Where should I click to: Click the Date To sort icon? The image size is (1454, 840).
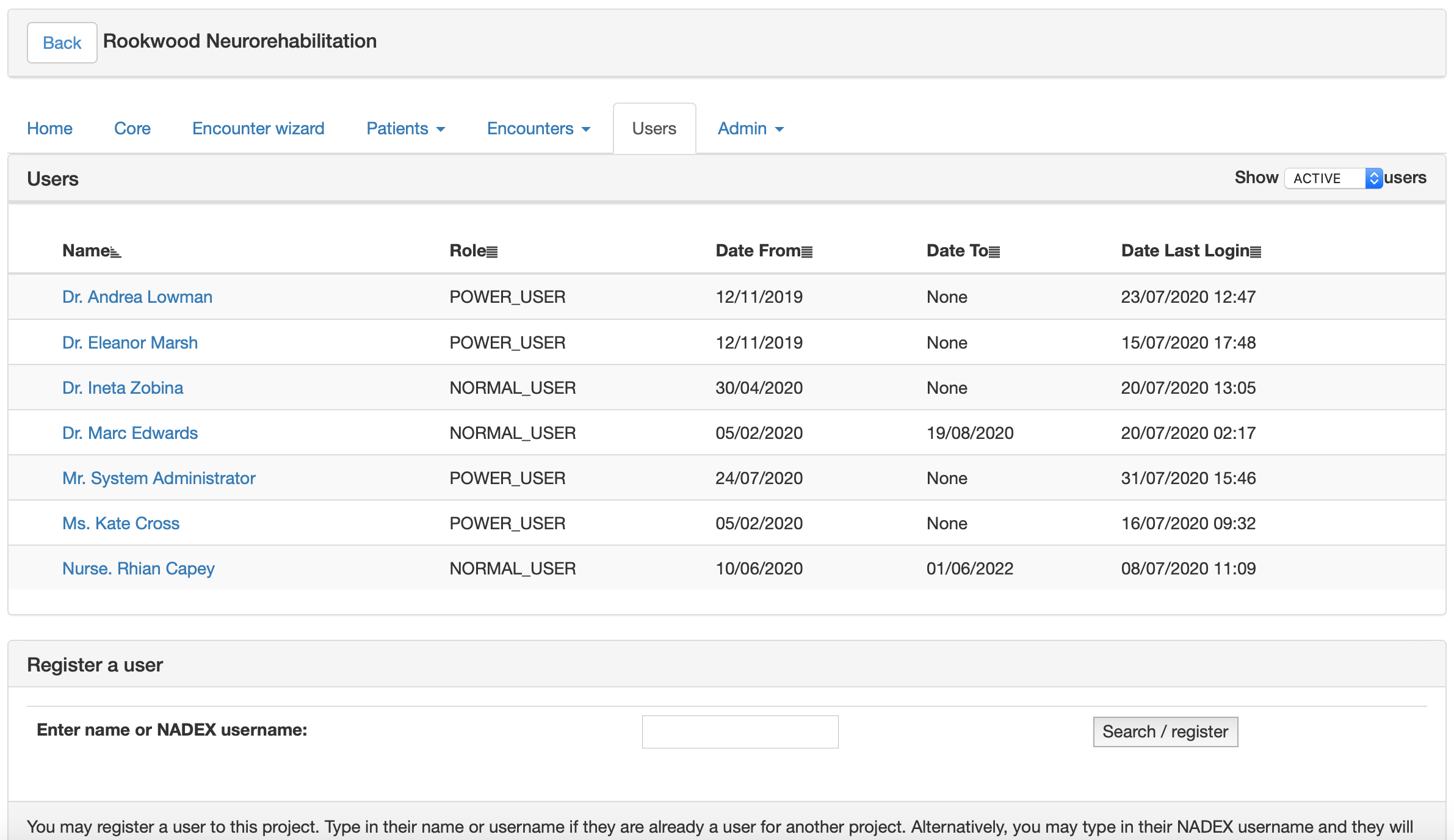pos(994,252)
